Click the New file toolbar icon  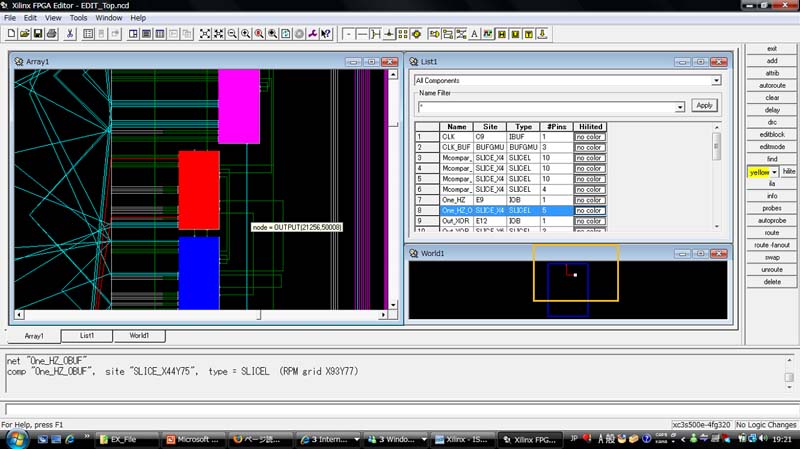coord(11,34)
